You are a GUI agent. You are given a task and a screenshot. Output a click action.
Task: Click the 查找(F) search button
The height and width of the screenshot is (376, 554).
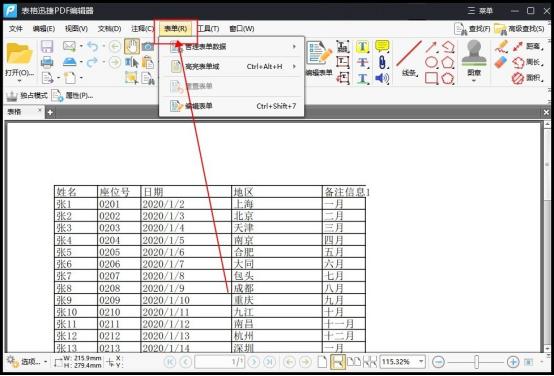pyautogui.click(x=472, y=29)
